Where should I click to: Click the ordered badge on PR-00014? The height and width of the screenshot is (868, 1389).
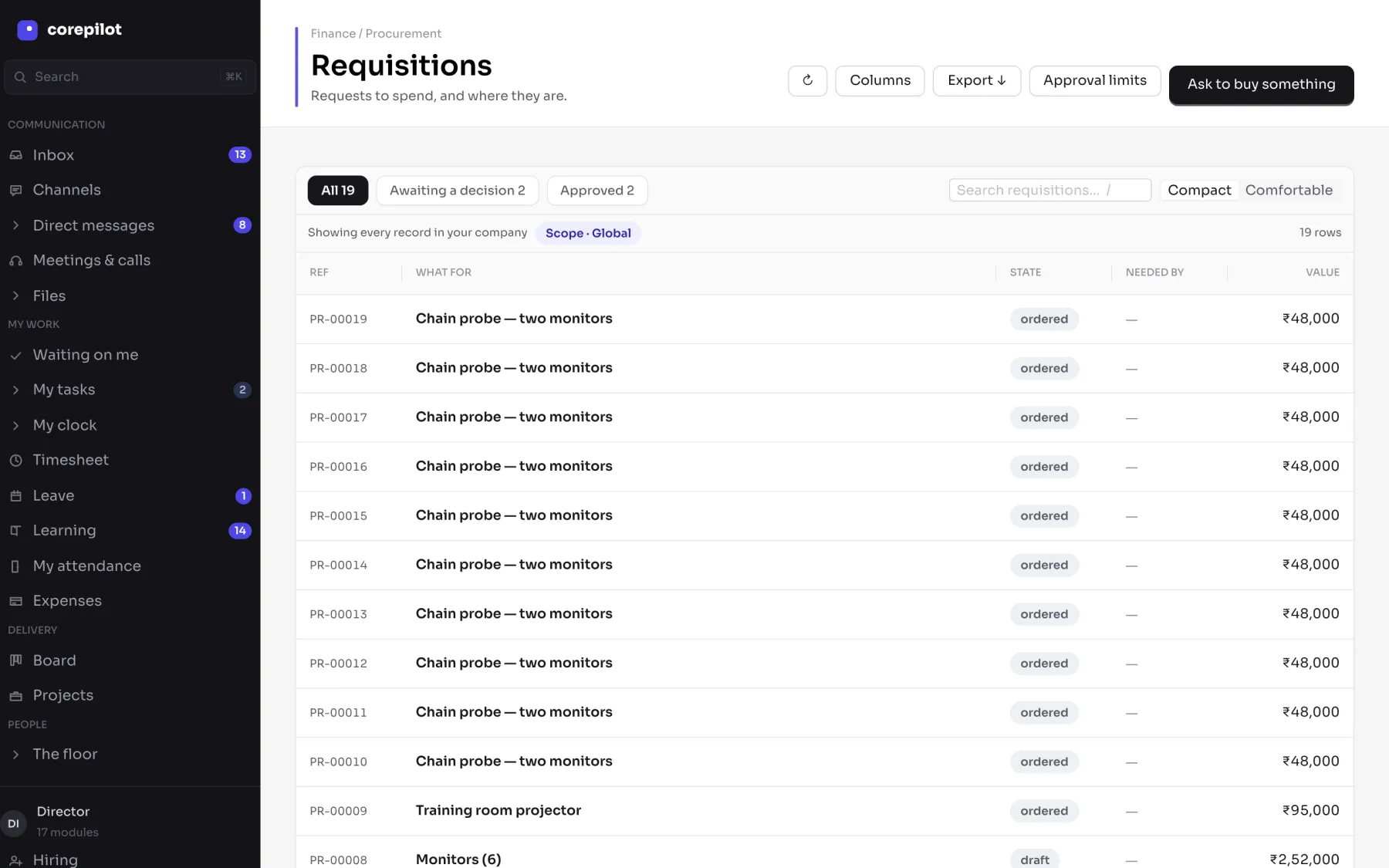pos(1044,565)
